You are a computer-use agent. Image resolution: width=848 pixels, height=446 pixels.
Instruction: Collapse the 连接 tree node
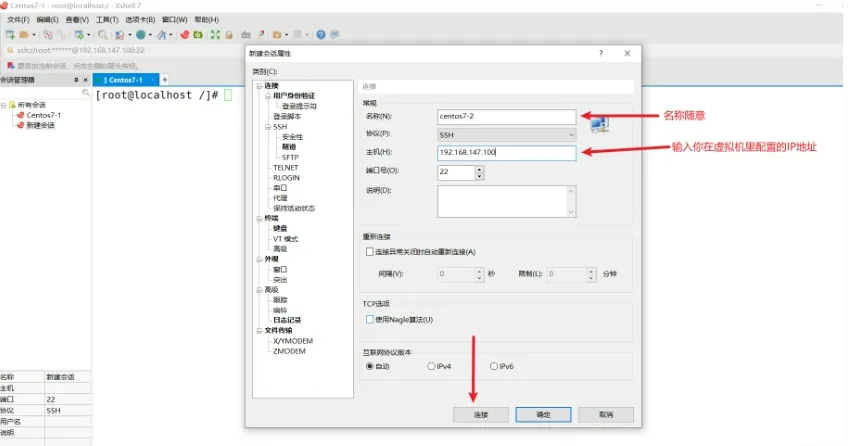pyautogui.click(x=260, y=85)
